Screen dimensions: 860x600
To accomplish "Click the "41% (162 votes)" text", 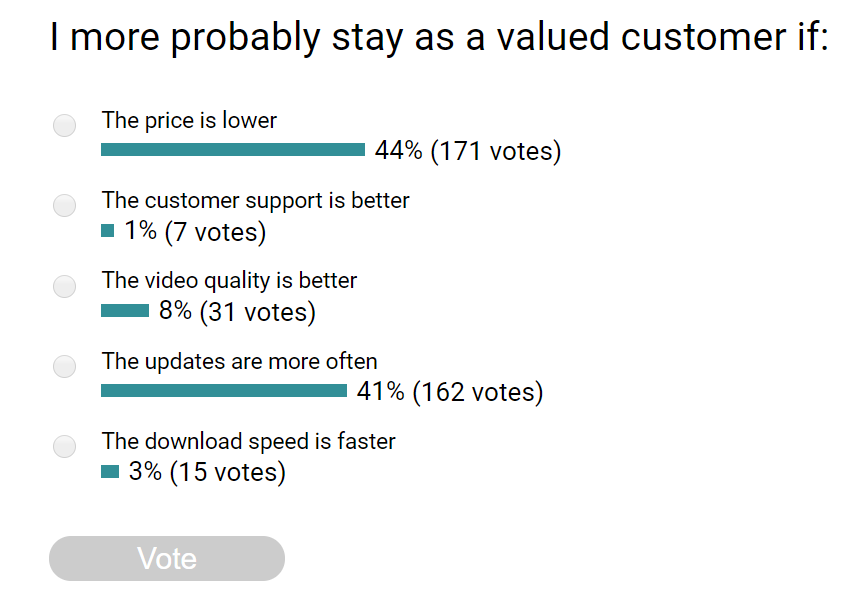I will 450,392.
